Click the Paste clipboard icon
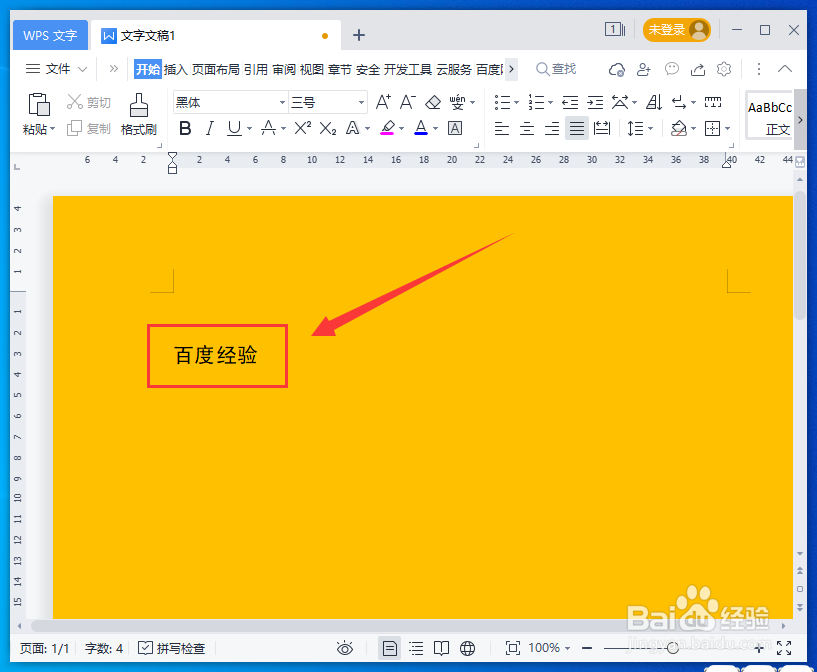Screen dimensions: 817x672 pos(39,105)
